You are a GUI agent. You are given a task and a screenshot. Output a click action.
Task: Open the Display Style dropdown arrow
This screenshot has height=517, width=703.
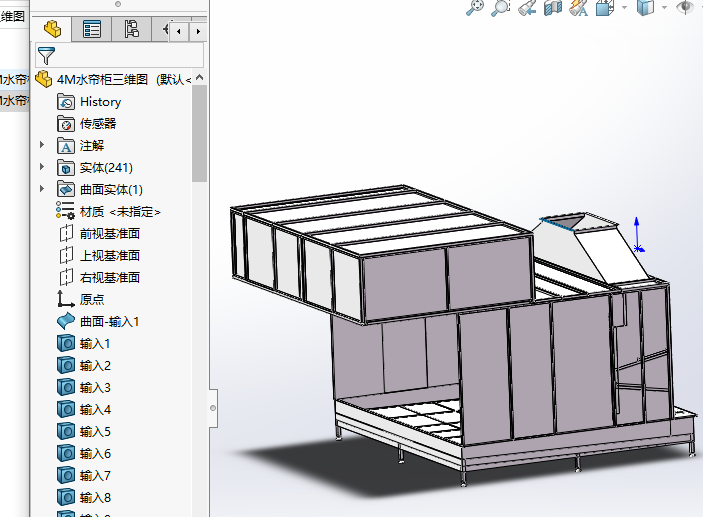[663, 8]
